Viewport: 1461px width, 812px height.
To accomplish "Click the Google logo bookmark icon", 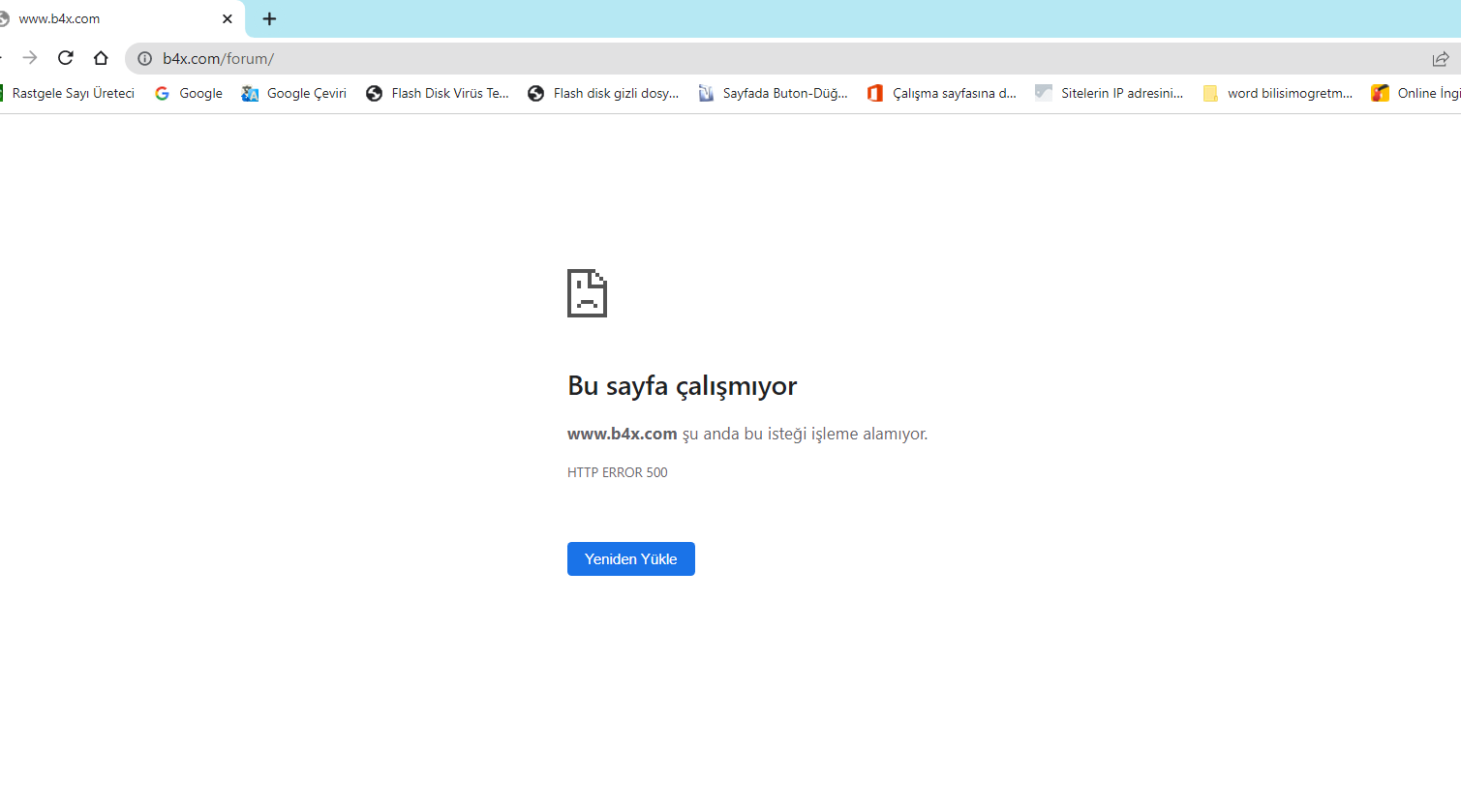I will (x=162, y=93).
